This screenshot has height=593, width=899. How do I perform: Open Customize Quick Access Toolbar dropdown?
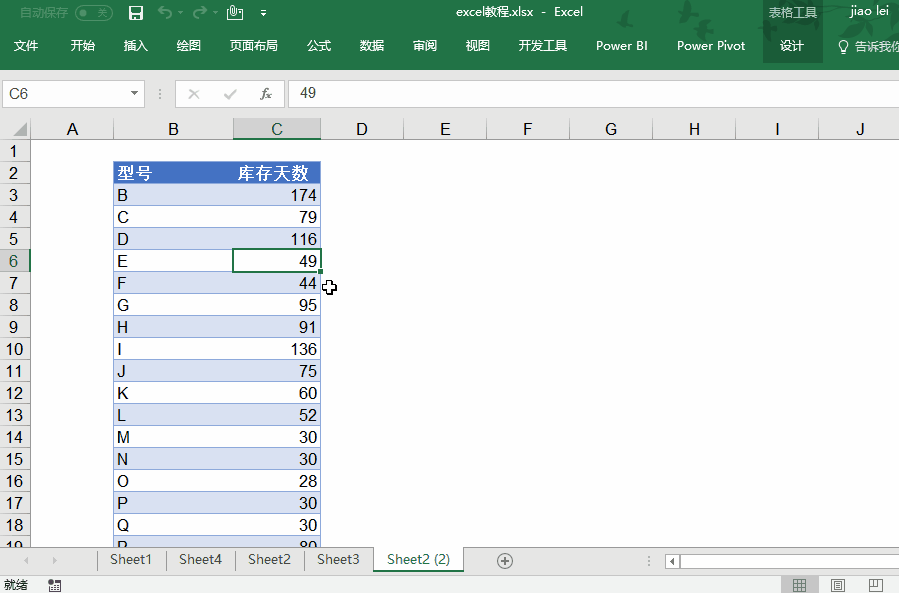coord(263,13)
